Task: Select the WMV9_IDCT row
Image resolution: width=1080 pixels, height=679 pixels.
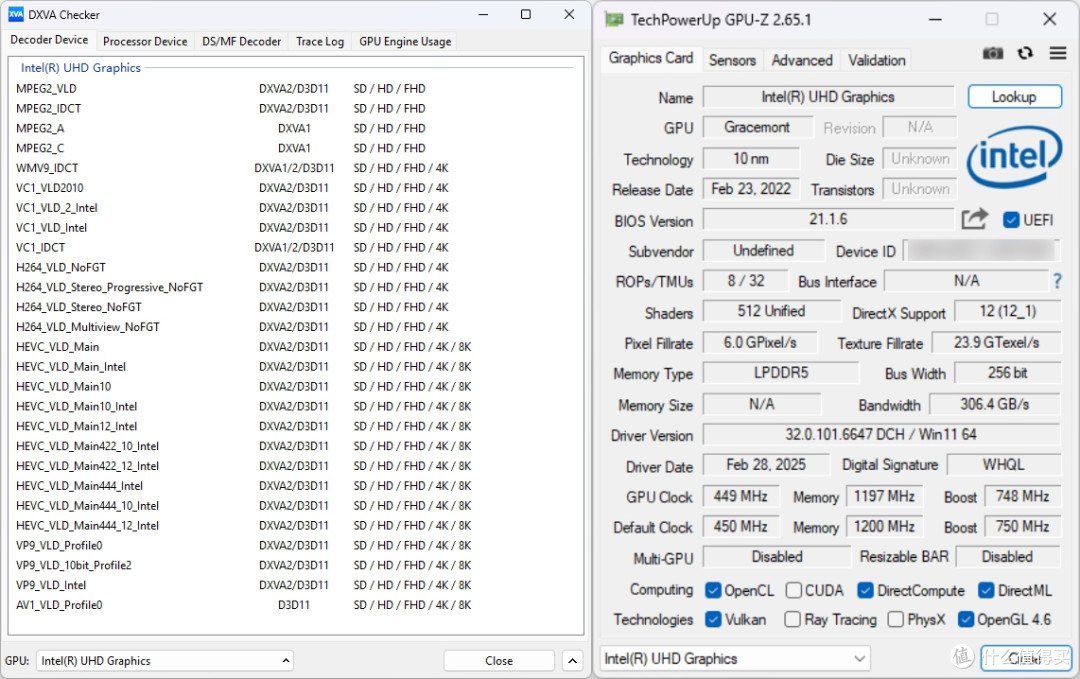Action: [294, 168]
